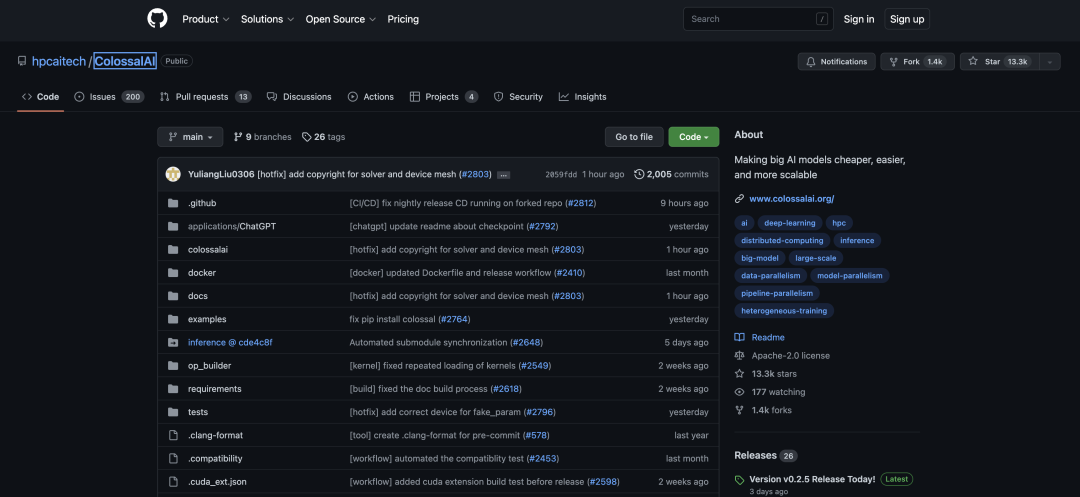Switch to the Pull requests tab
This screenshot has height=497, width=1080.
tap(205, 97)
